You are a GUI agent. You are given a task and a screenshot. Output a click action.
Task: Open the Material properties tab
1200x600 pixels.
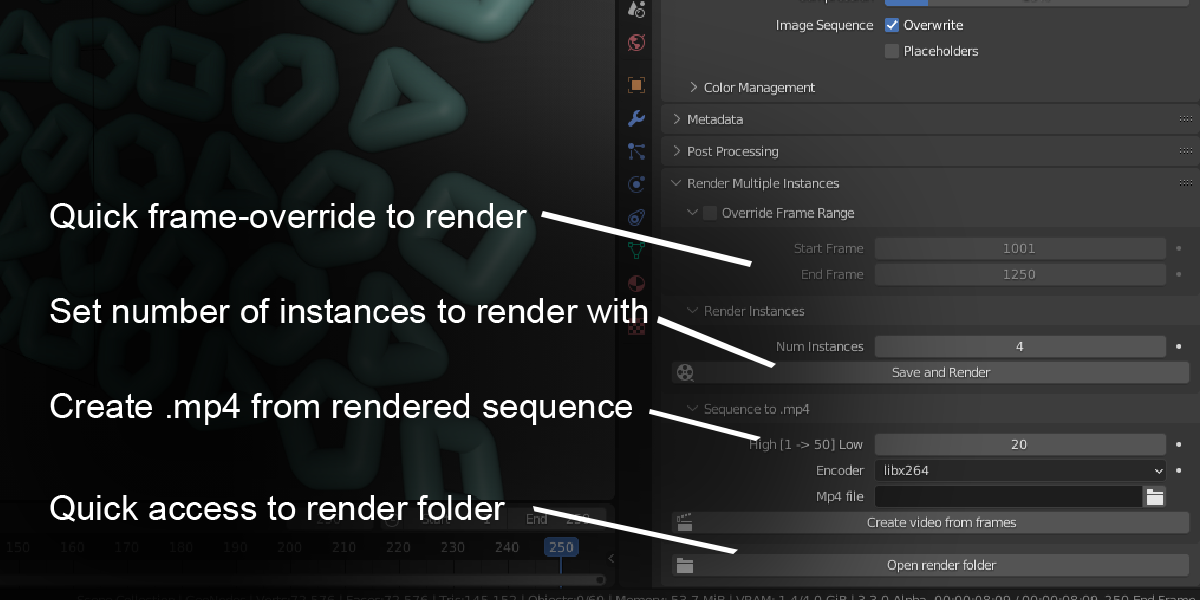pyautogui.click(x=636, y=283)
